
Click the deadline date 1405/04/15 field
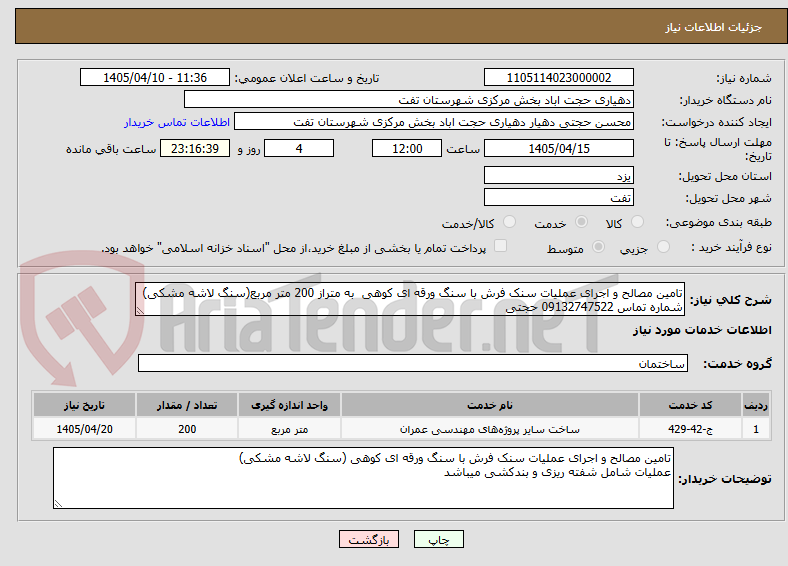558,148
